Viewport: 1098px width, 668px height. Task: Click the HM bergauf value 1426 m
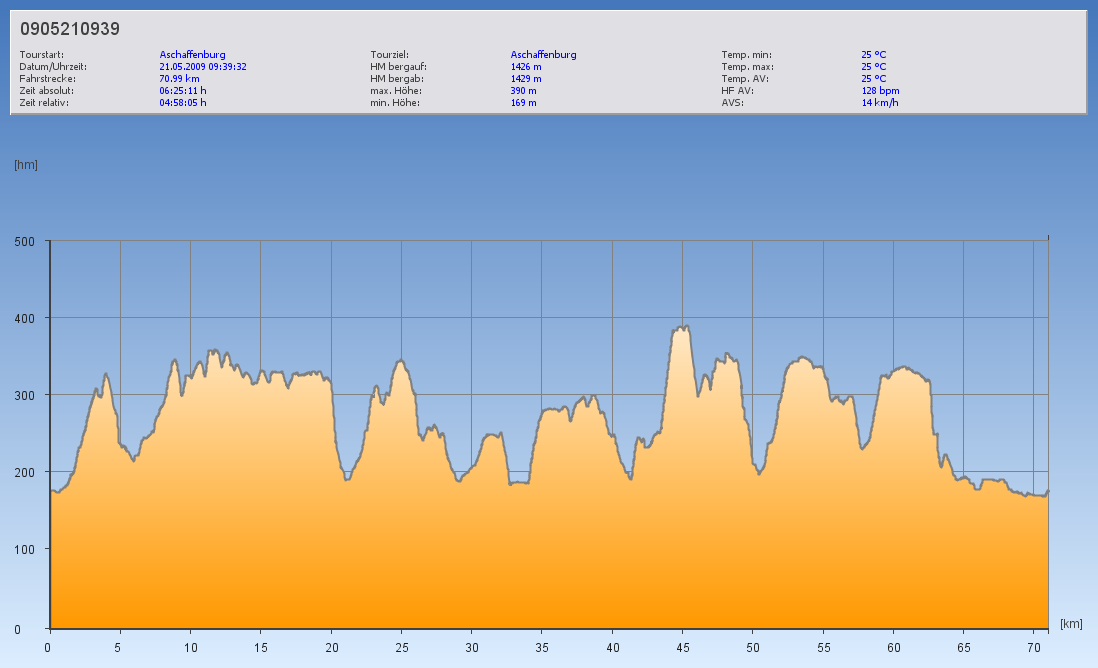526,67
